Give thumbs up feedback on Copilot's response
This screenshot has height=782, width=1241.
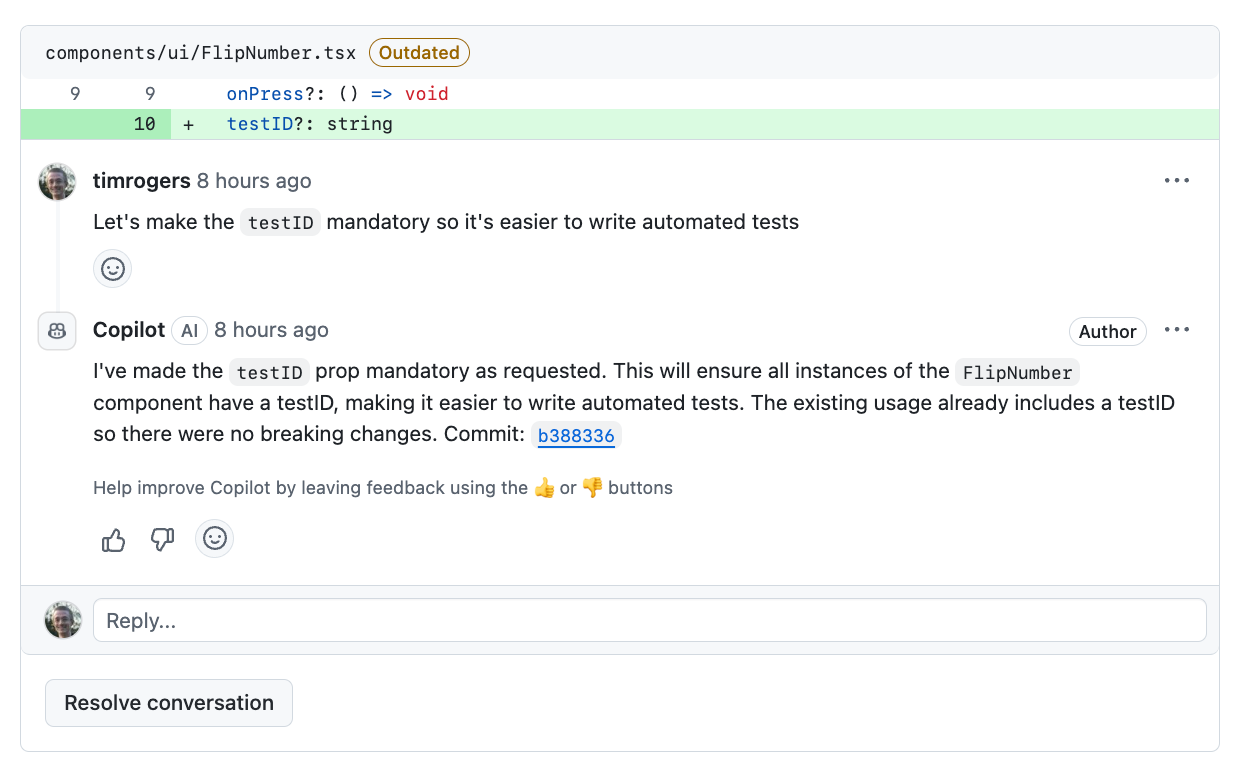pyautogui.click(x=112, y=539)
